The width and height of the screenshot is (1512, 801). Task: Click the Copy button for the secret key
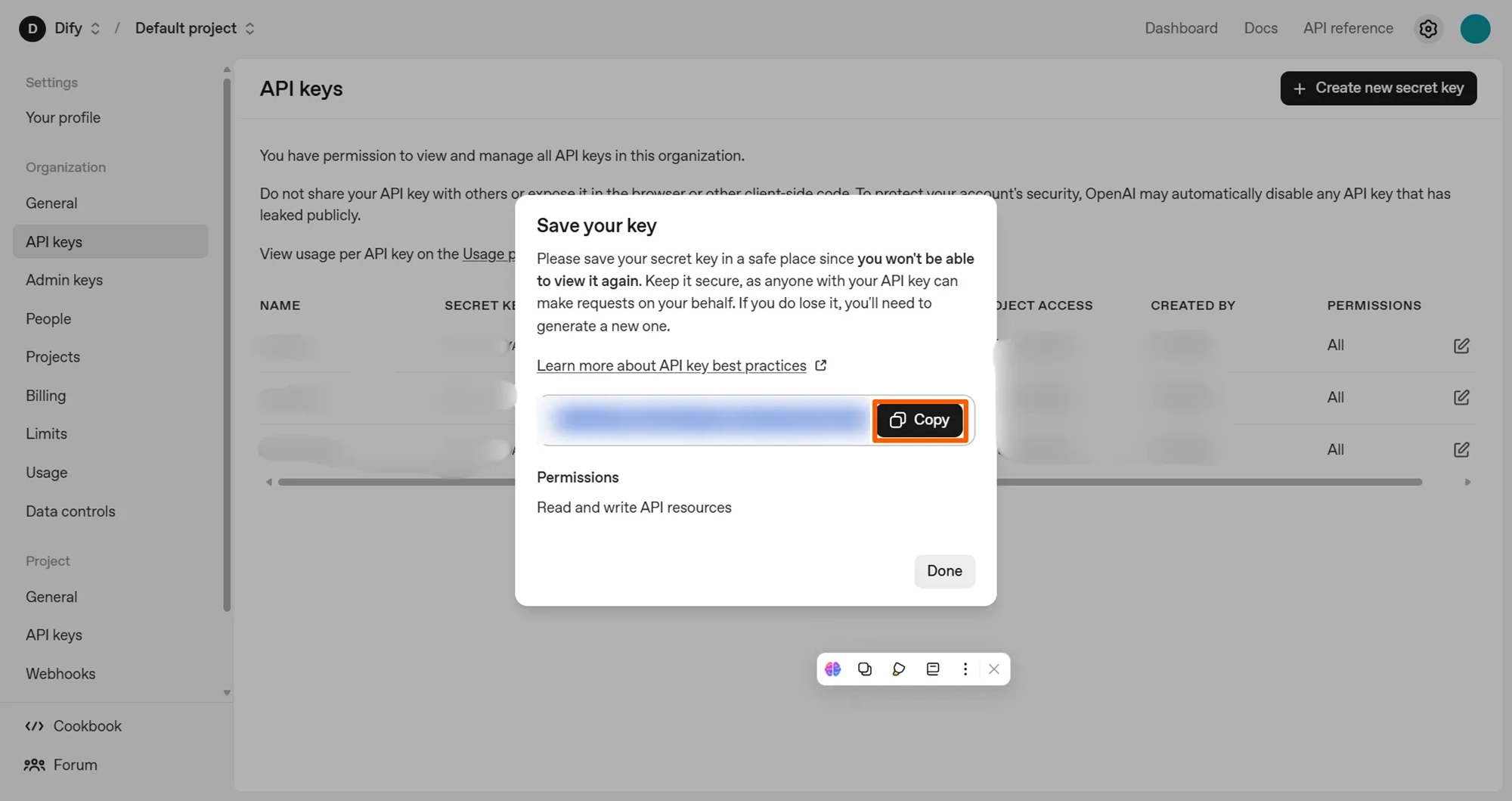point(919,420)
